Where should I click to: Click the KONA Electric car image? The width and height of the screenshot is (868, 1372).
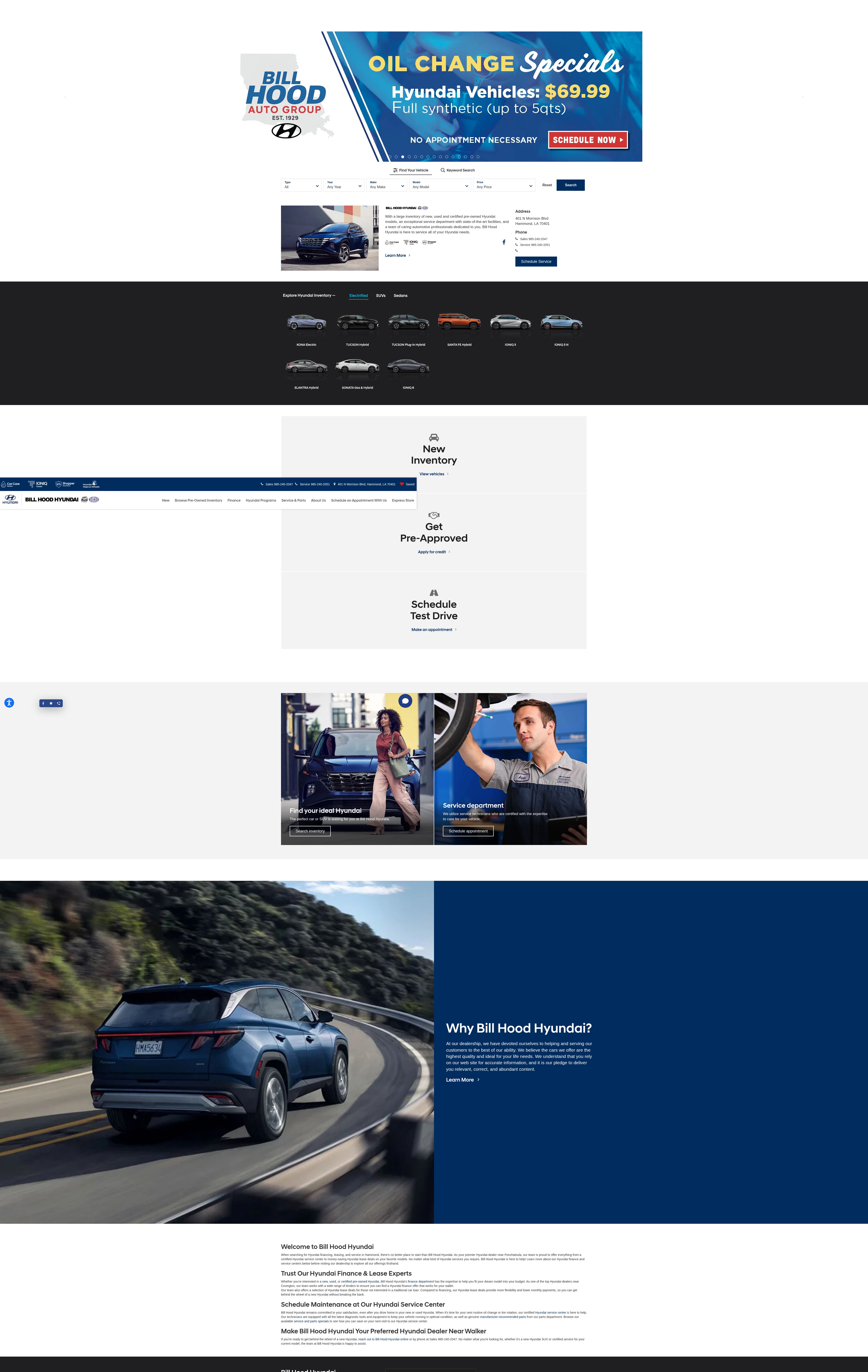pos(306,323)
